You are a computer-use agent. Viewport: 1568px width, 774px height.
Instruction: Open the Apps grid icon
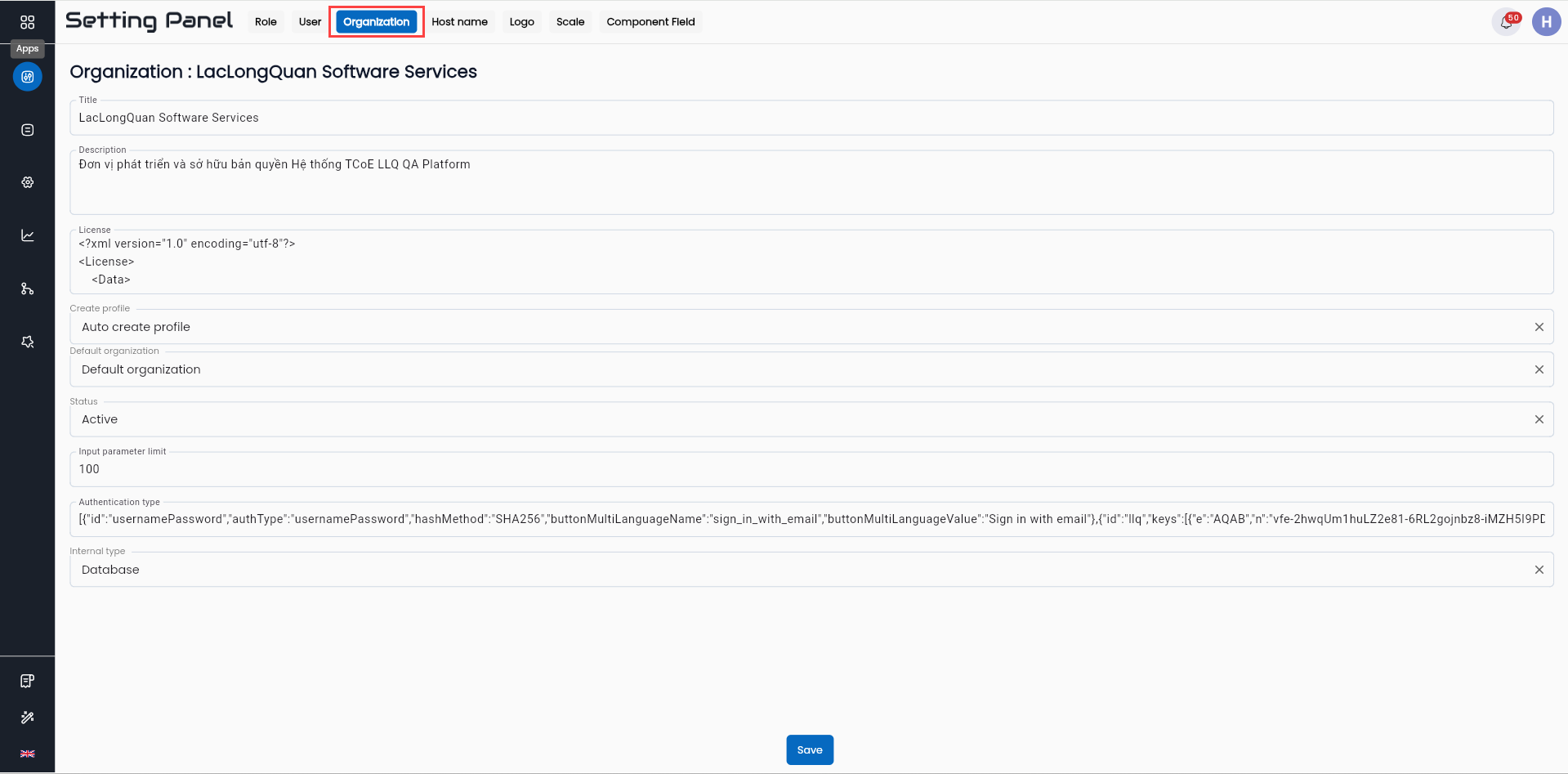click(27, 22)
